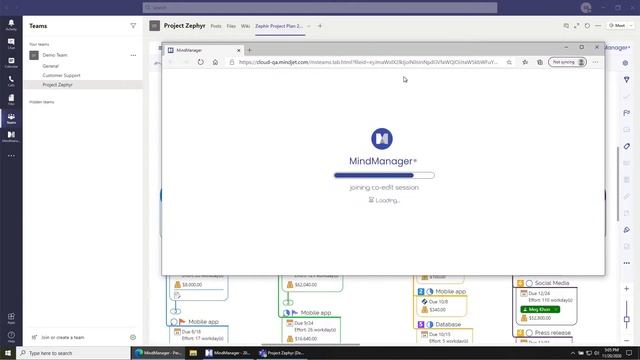Select Project Zephyr channel
The height and width of the screenshot is (360, 640).
coord(57,84)
